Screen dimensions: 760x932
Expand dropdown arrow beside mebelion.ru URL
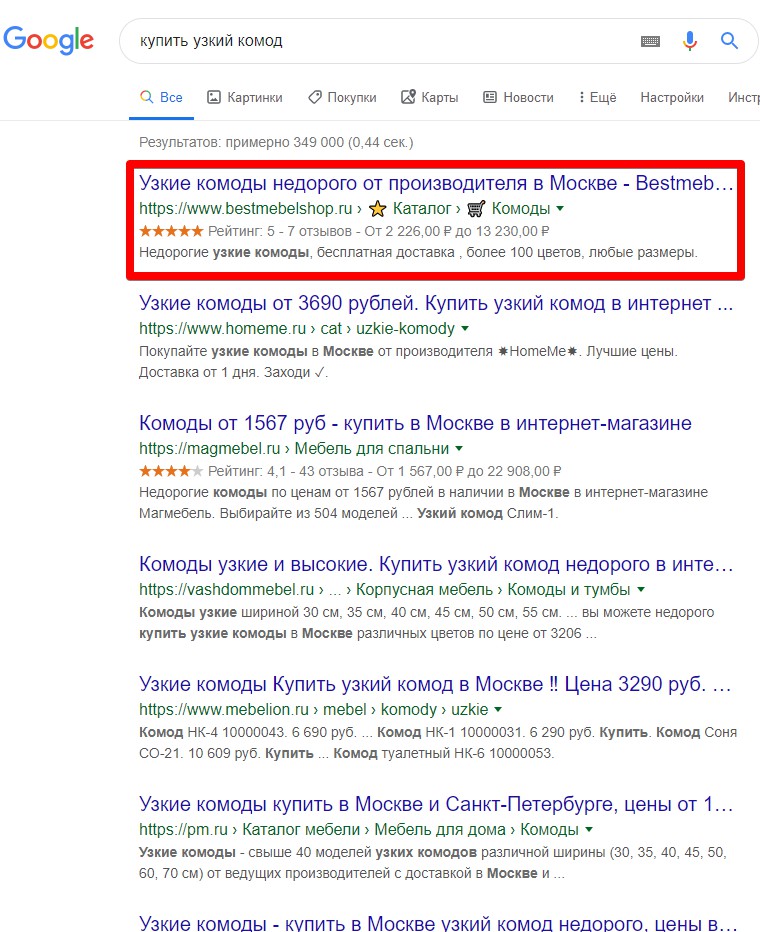coord(498,709)
